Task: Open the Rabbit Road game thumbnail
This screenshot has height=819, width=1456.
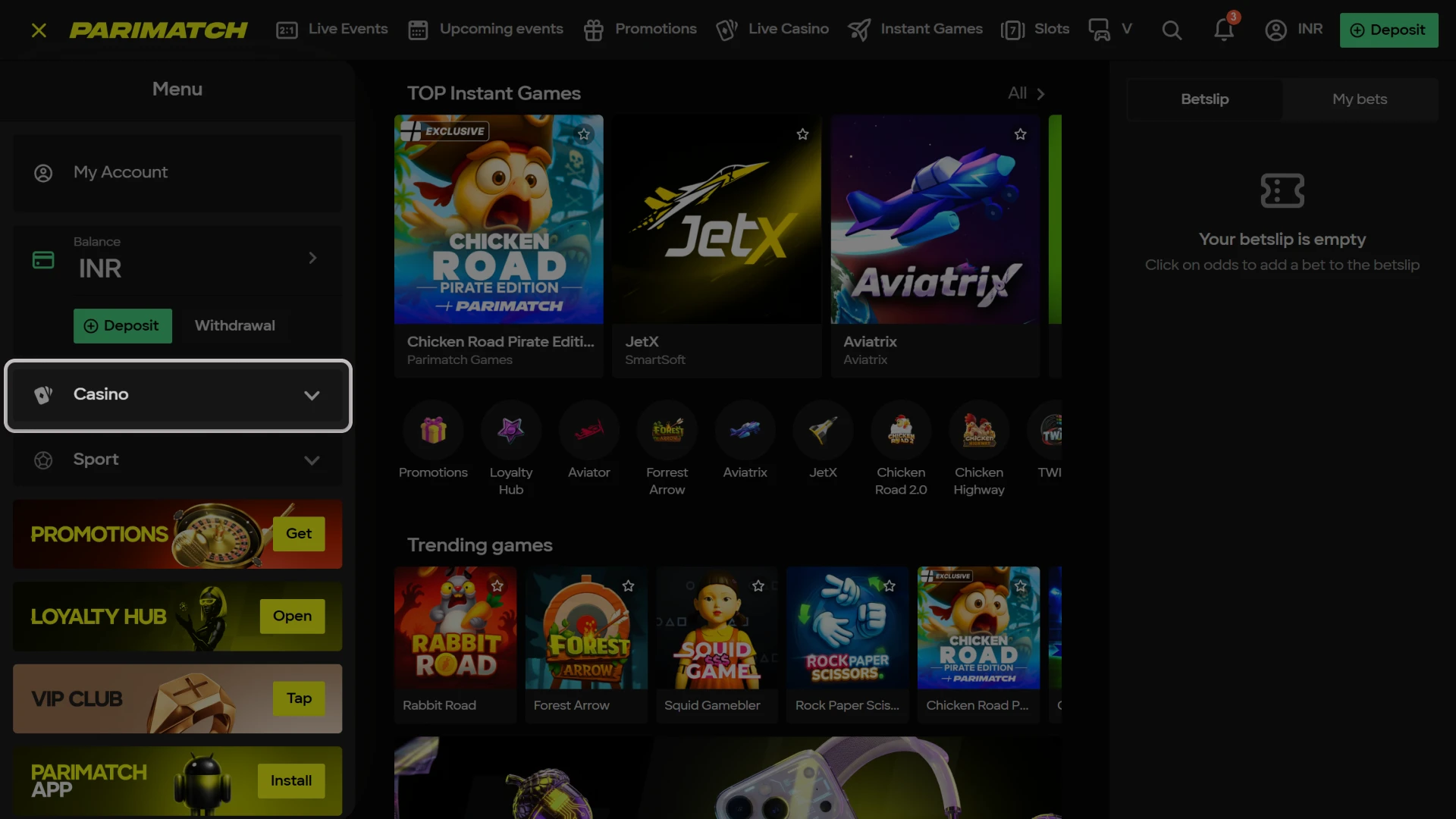Action: pyautogui.click(x=455, y=628)
